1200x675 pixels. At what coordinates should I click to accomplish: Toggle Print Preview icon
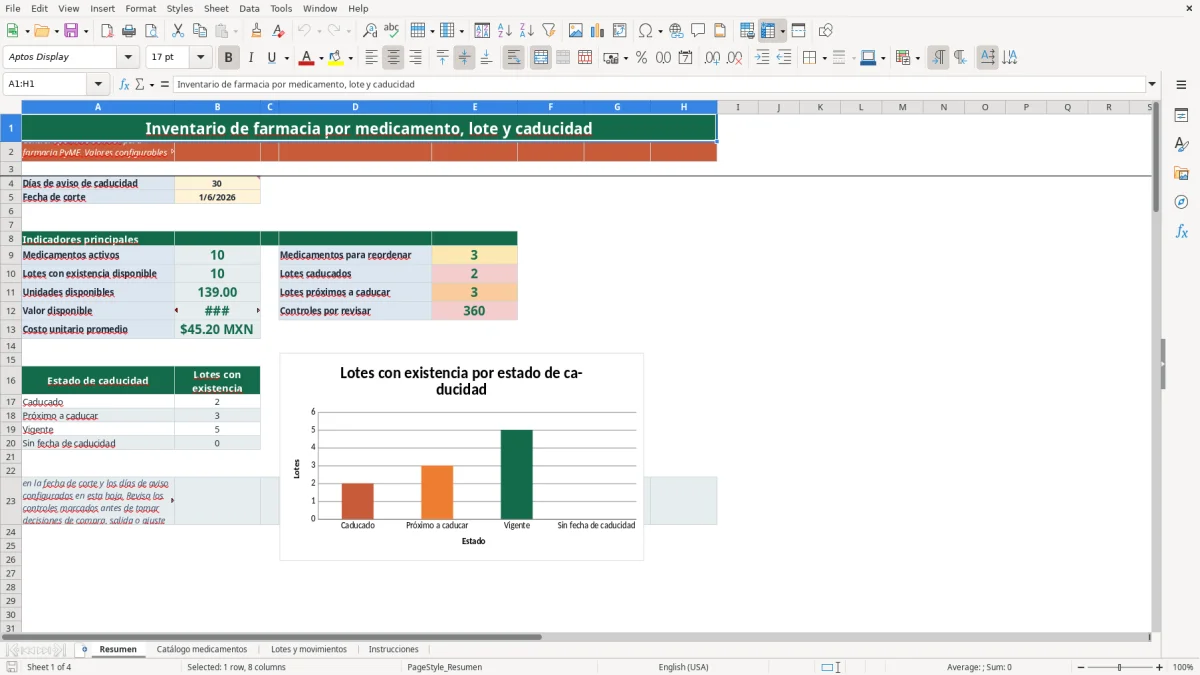(151, 31)
